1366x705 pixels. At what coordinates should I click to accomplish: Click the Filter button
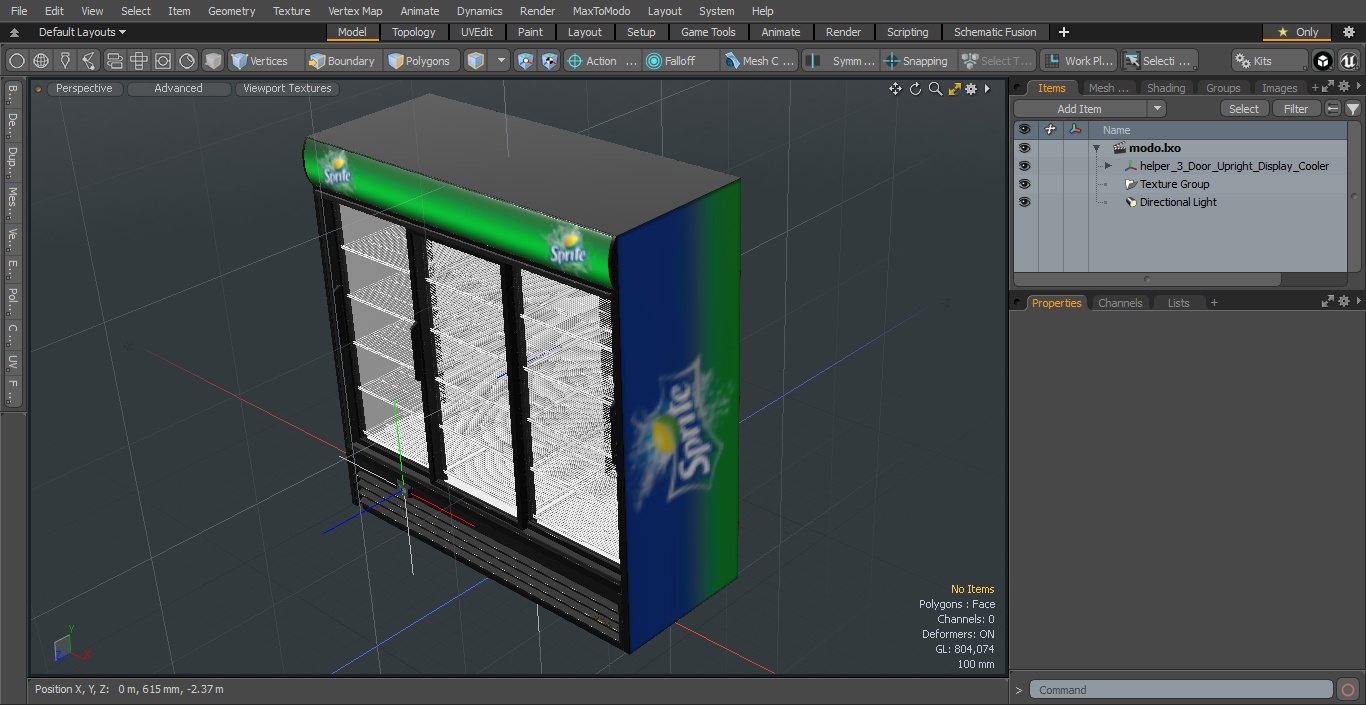coord(1296,109)
